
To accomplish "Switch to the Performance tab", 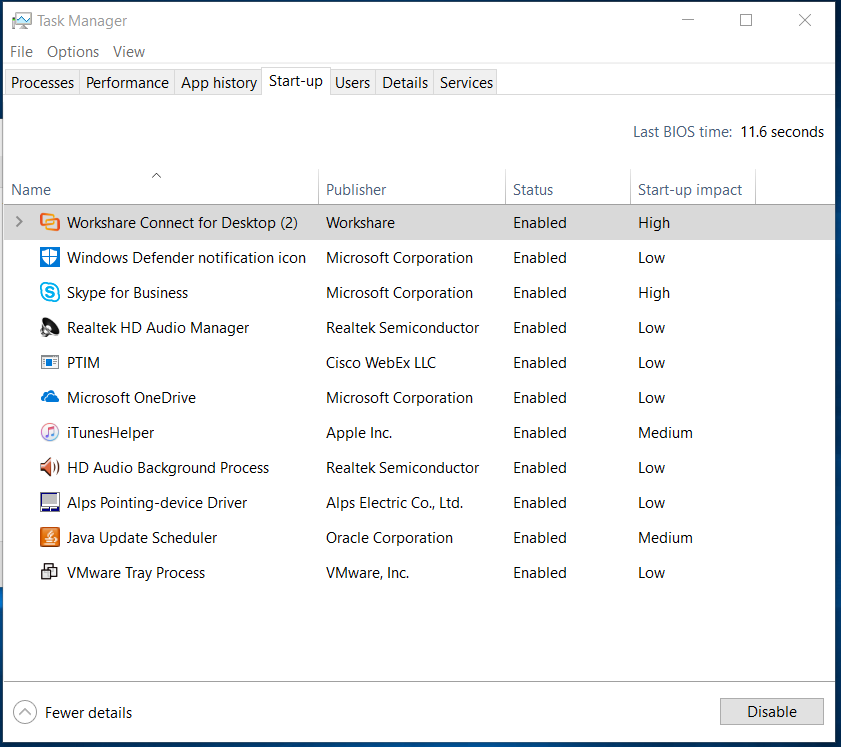I will pos(127,83).
